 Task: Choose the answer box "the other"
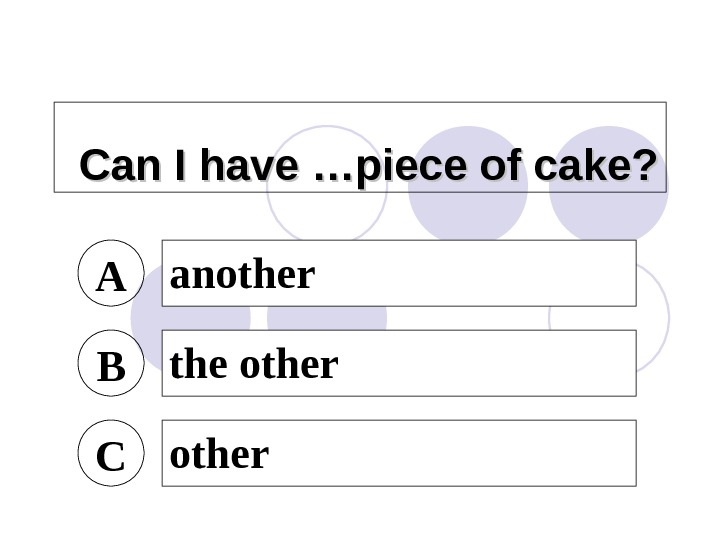tap(398, 363)
